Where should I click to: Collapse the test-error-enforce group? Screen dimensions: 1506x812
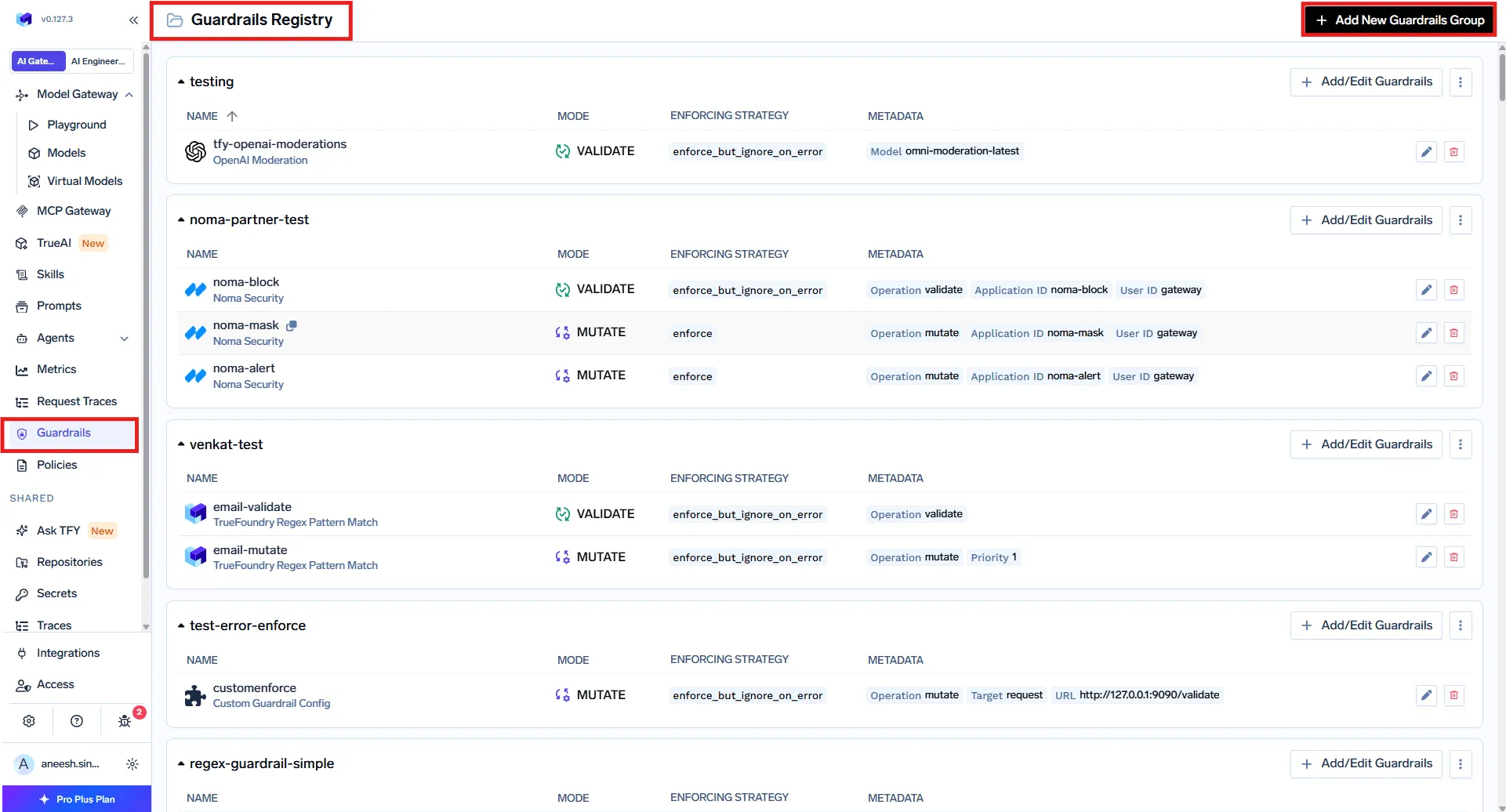(181, 625)
